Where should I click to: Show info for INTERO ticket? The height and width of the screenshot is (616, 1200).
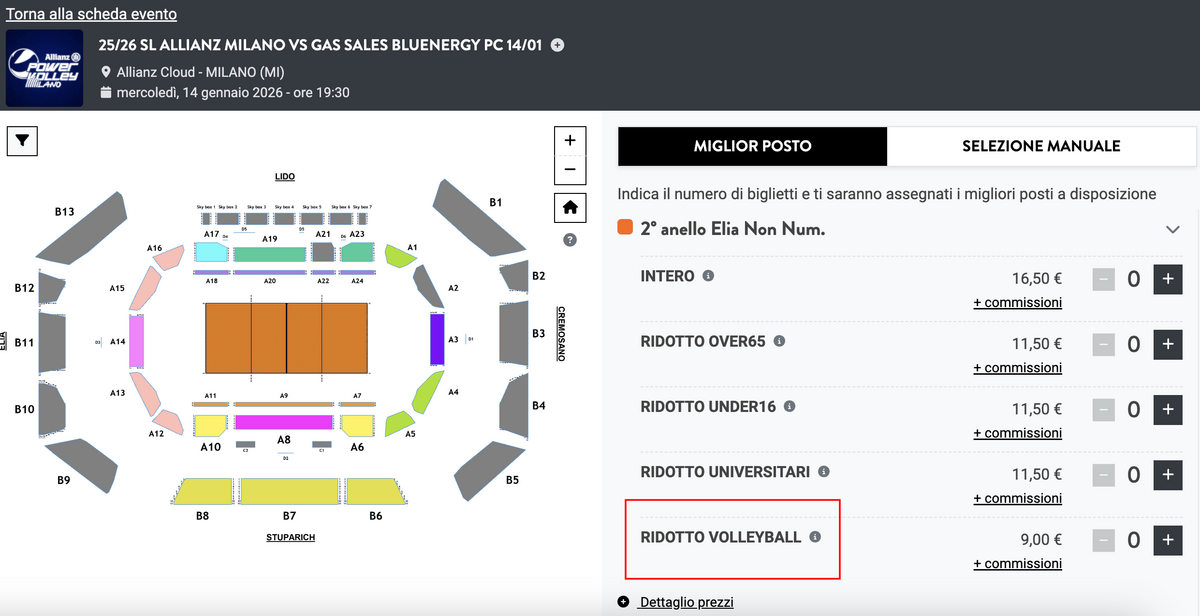pos(708,276)
